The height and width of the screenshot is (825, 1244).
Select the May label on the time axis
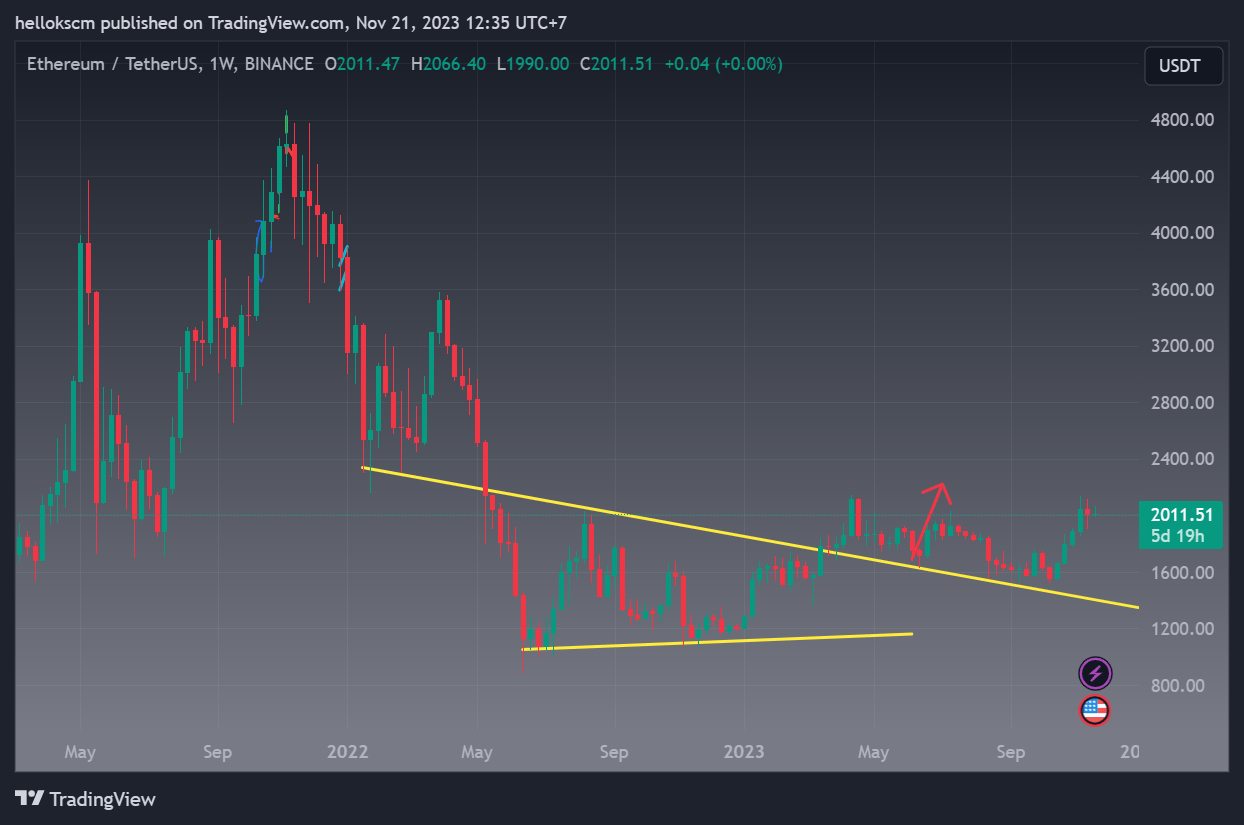point(80,751)
